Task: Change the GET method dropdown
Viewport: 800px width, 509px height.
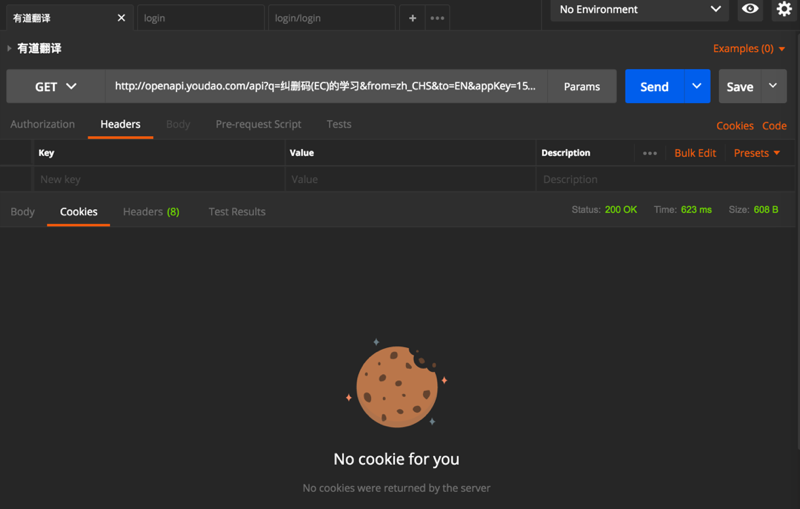Action: pyautogui.click(x=56, y=86)
